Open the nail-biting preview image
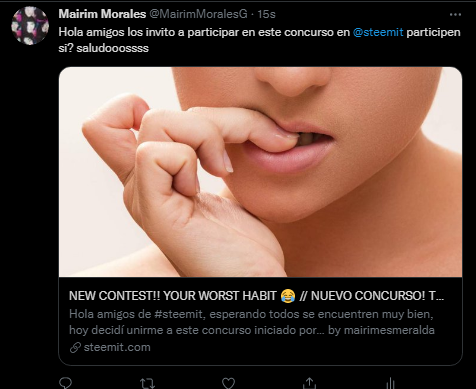Viewport: 476px width, 389px height. click(260, 172)
